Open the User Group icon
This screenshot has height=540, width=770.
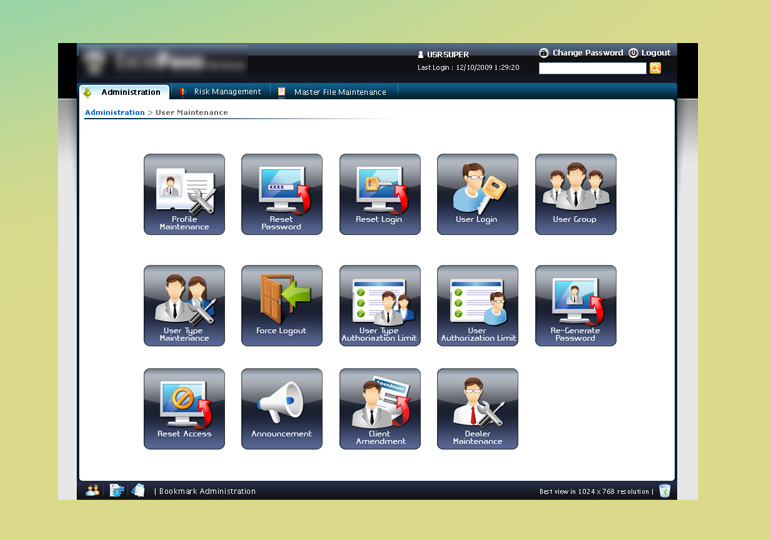(575, 194)
